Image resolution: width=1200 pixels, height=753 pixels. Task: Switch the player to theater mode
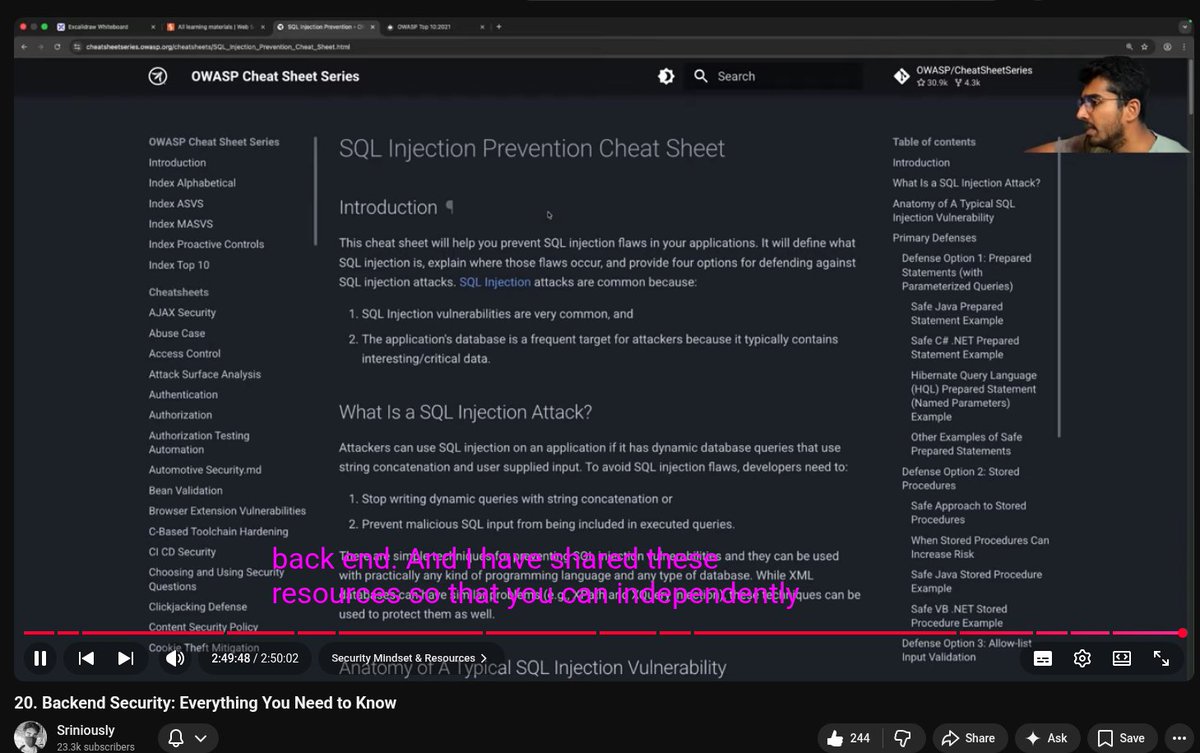1122,658
